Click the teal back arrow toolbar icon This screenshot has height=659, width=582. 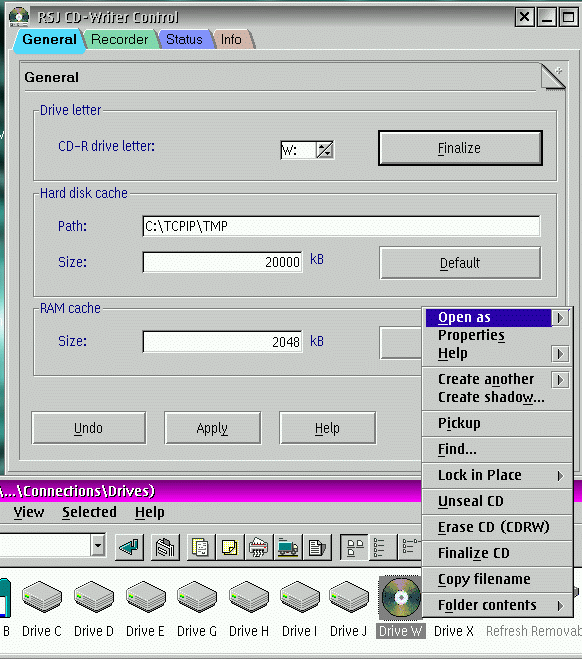(x=129, y=547)
